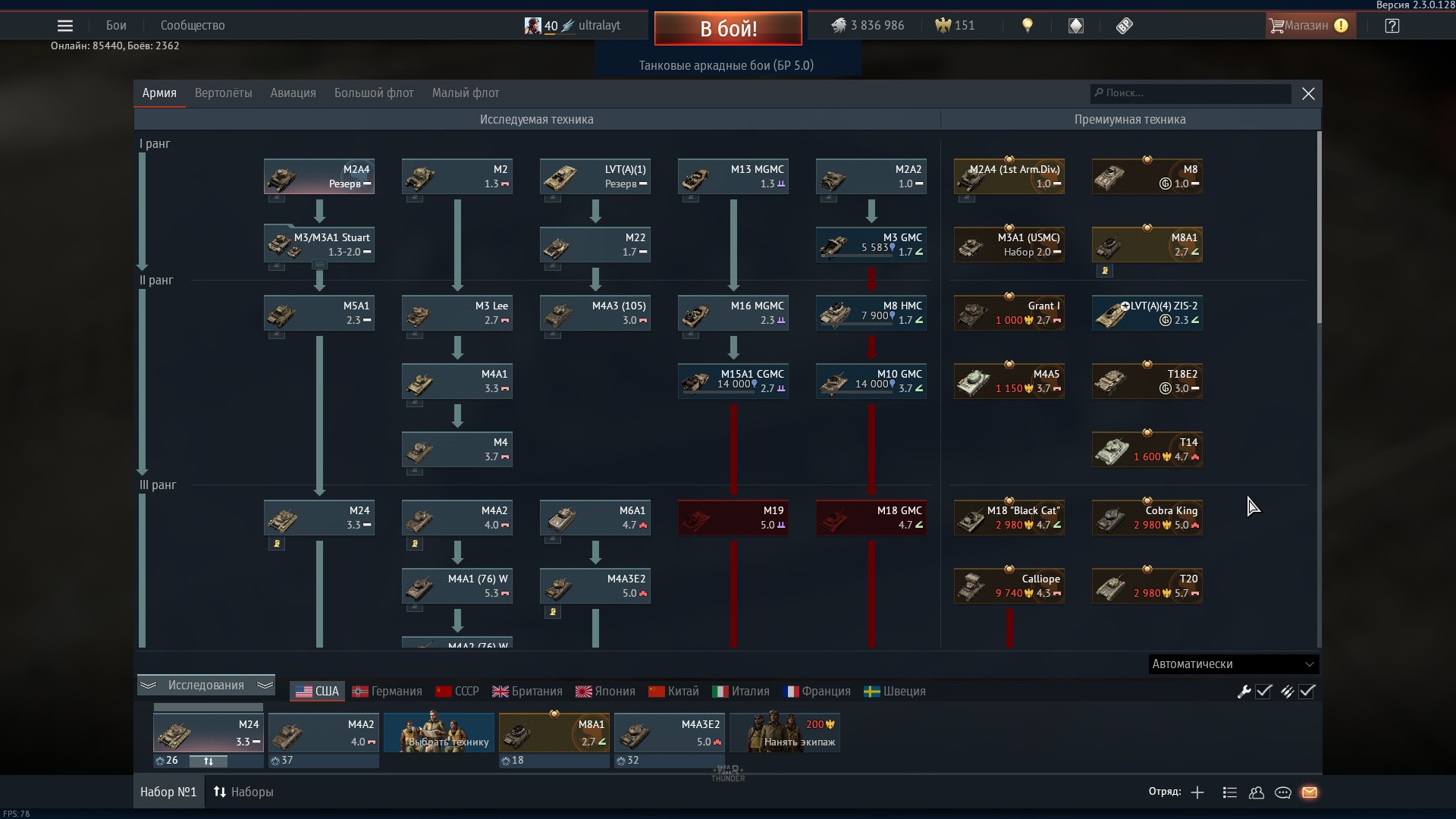
Task: Select the Германия nation tab
Action: click(388, 692)
